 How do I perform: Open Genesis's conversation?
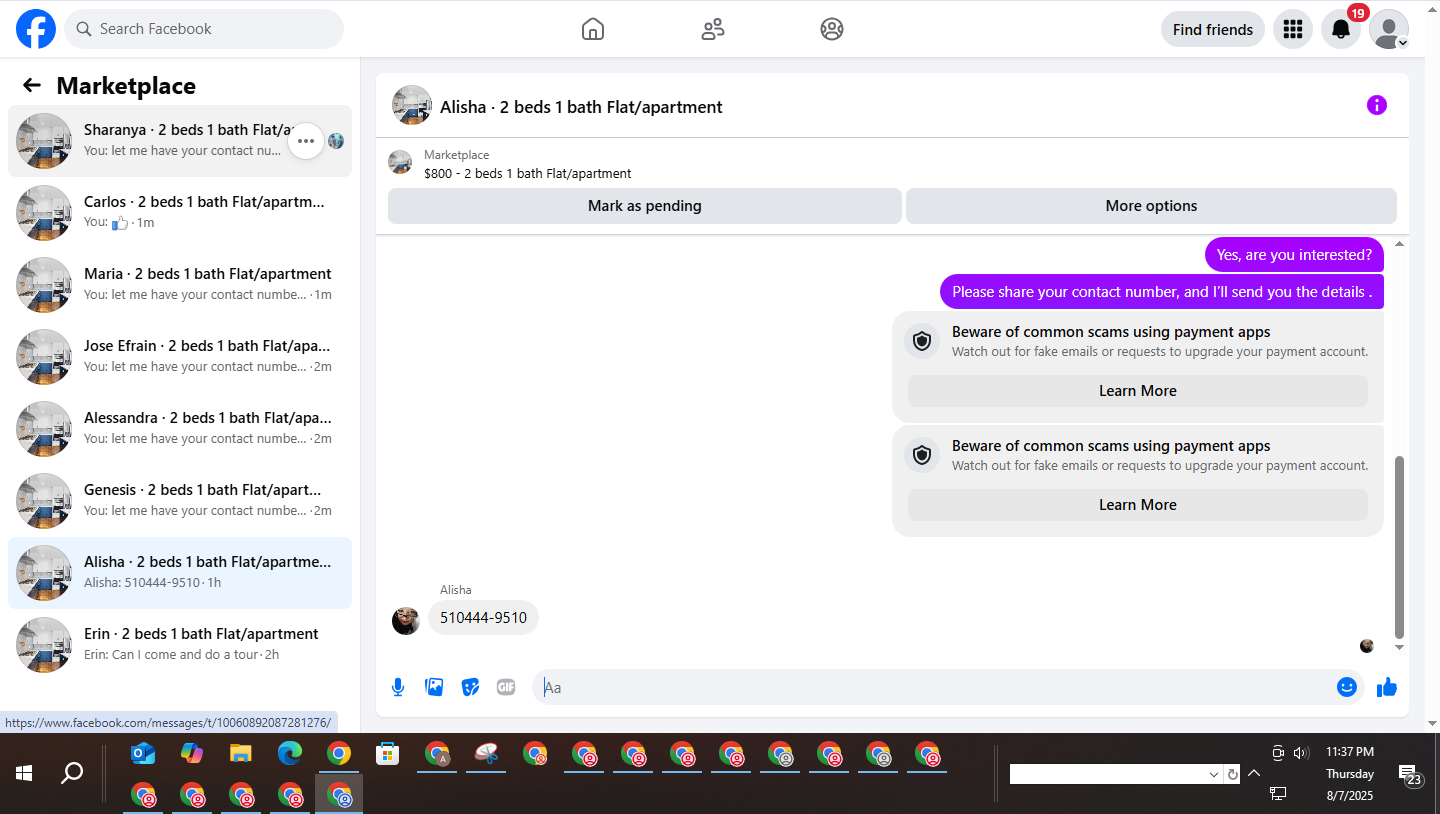(180, 501)
